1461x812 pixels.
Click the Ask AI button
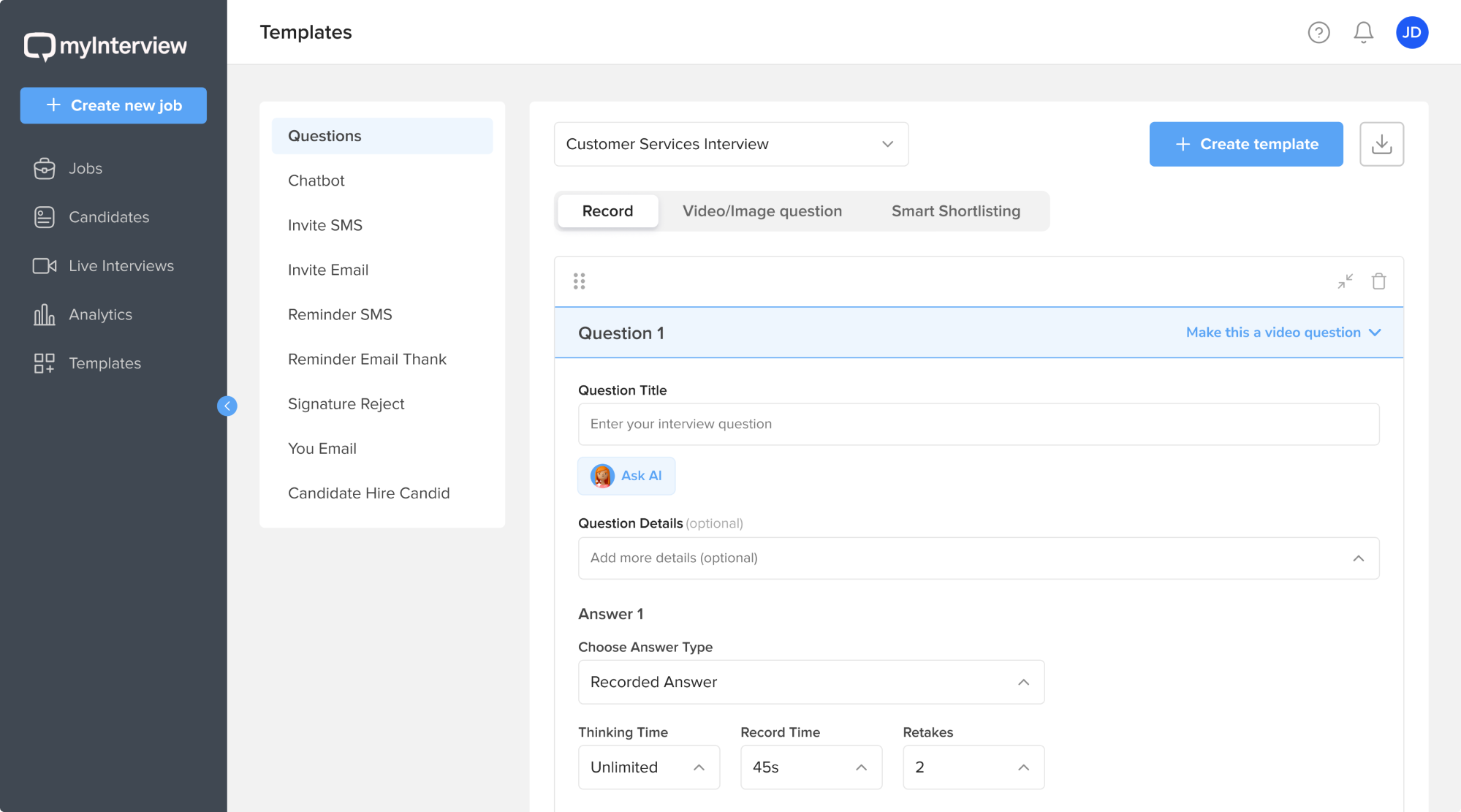(626, 475)
